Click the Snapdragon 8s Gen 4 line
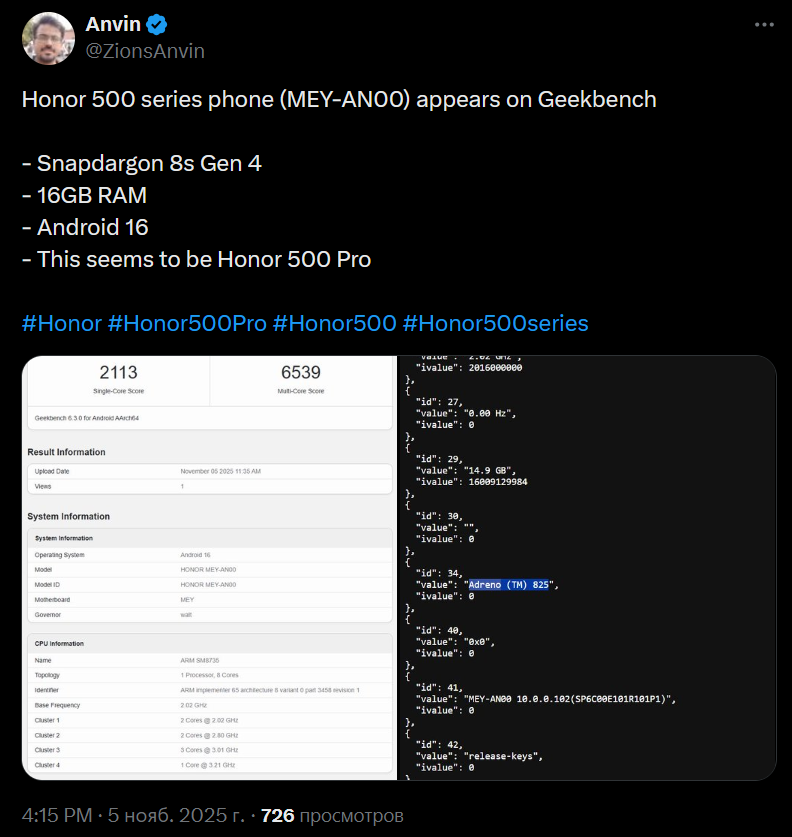The width and height of the screenshot is (792, 837). pos(142,163)
